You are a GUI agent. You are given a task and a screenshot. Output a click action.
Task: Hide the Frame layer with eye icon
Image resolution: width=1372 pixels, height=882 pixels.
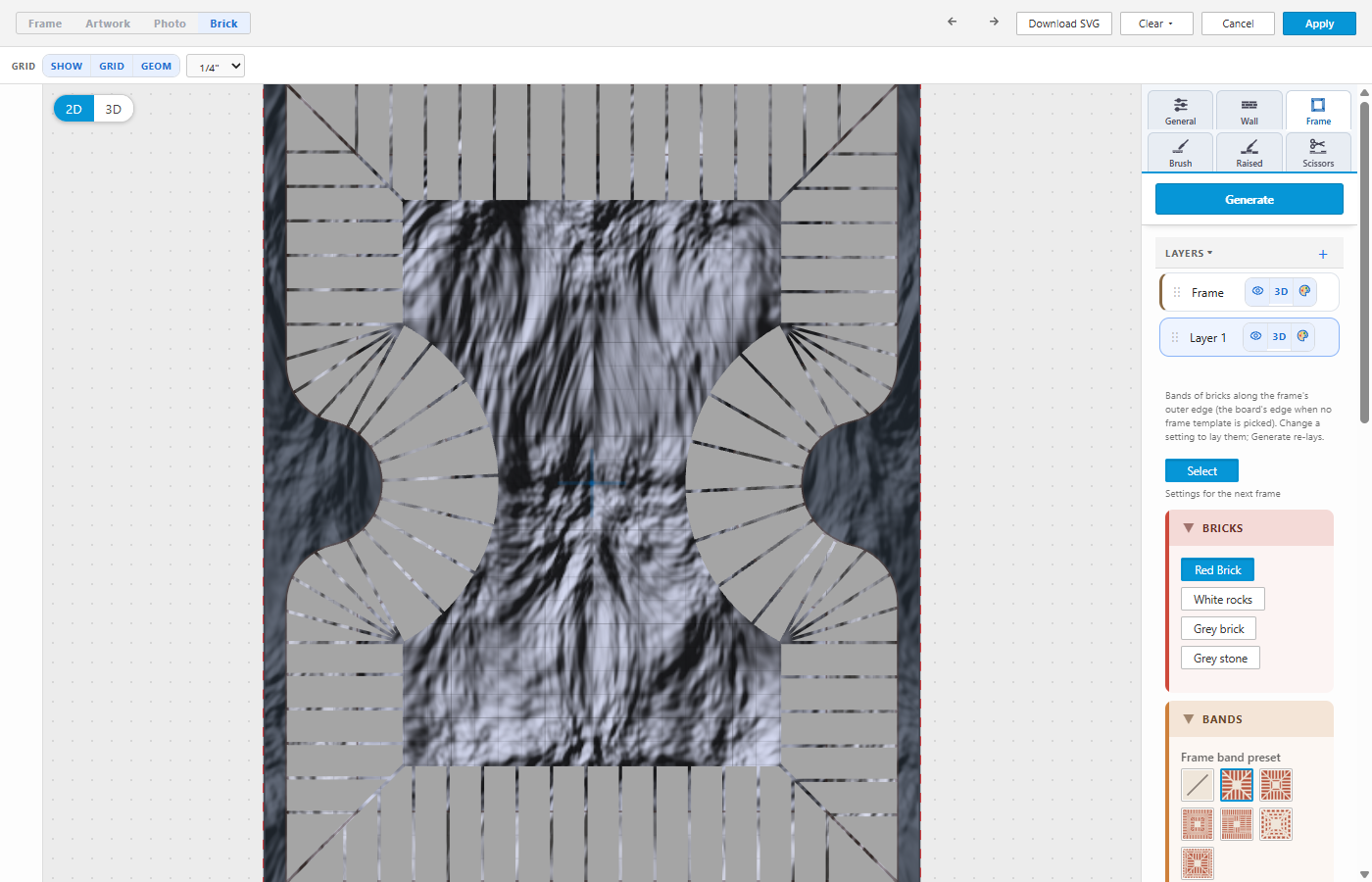point(1257,291)
